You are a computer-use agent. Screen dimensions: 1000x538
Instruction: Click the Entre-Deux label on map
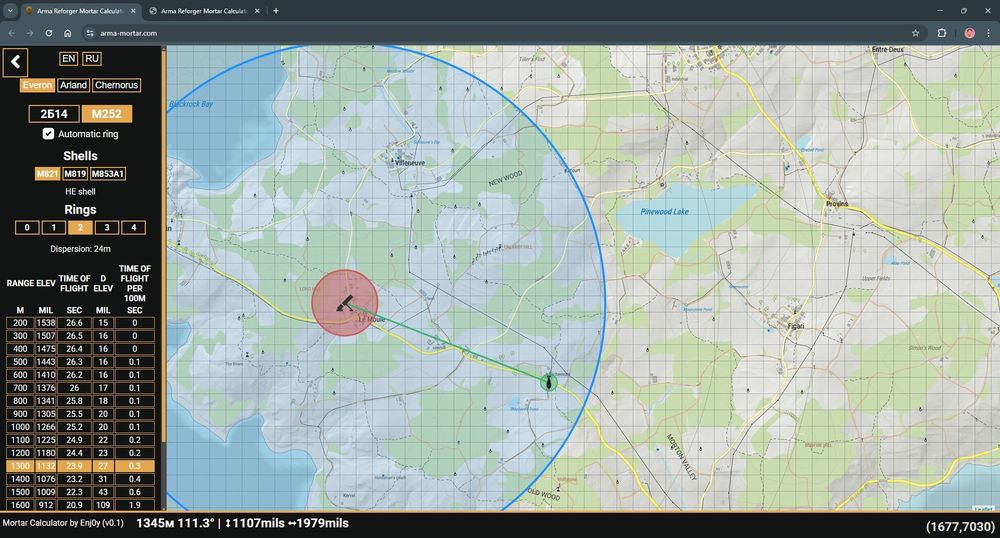tap(888, 50)
